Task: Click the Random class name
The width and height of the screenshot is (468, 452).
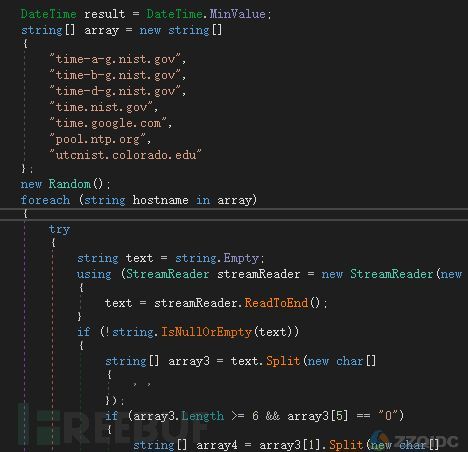Action: click(x=70, y=184)
